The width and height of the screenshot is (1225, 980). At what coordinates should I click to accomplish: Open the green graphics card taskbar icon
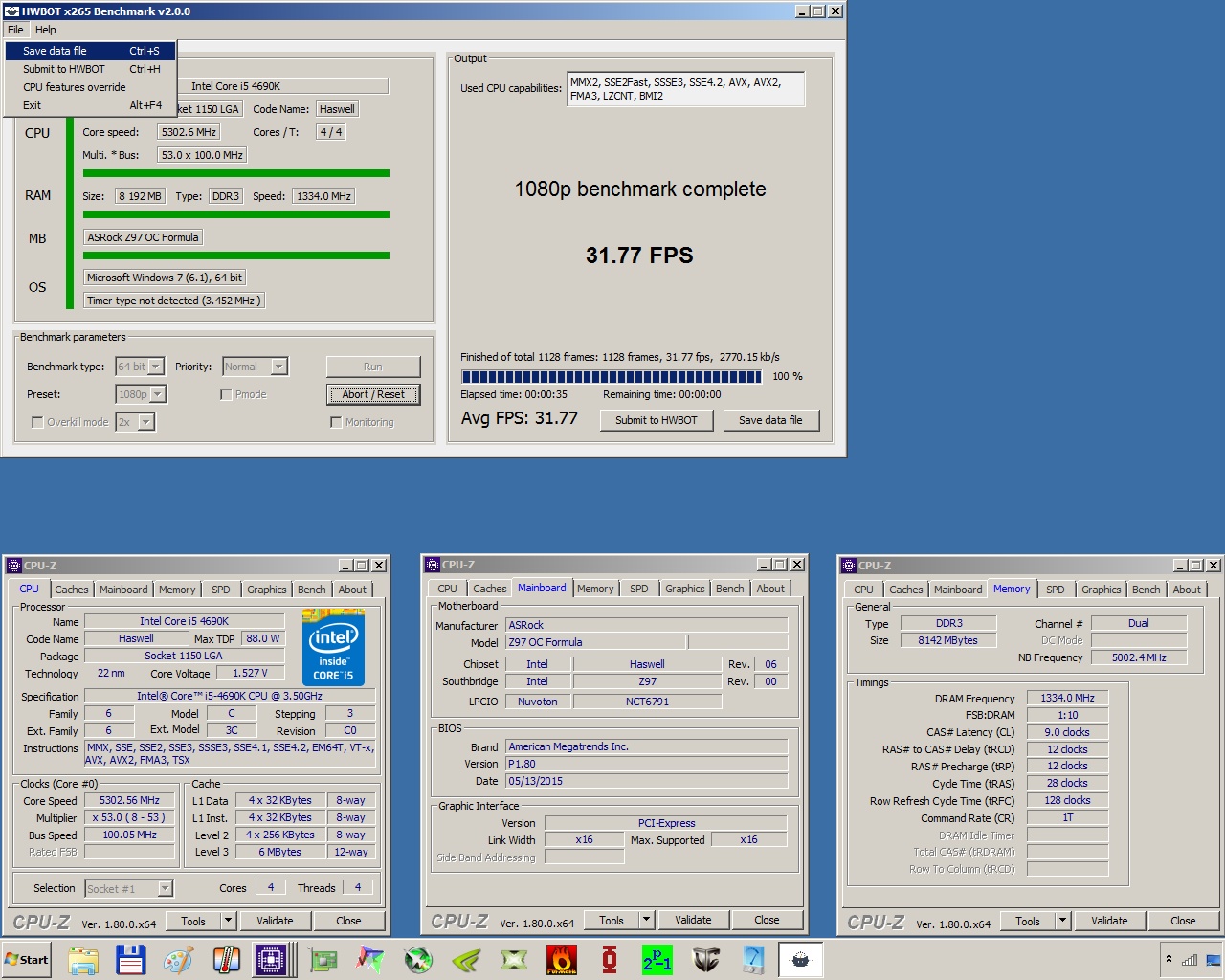tap(323, 959)
